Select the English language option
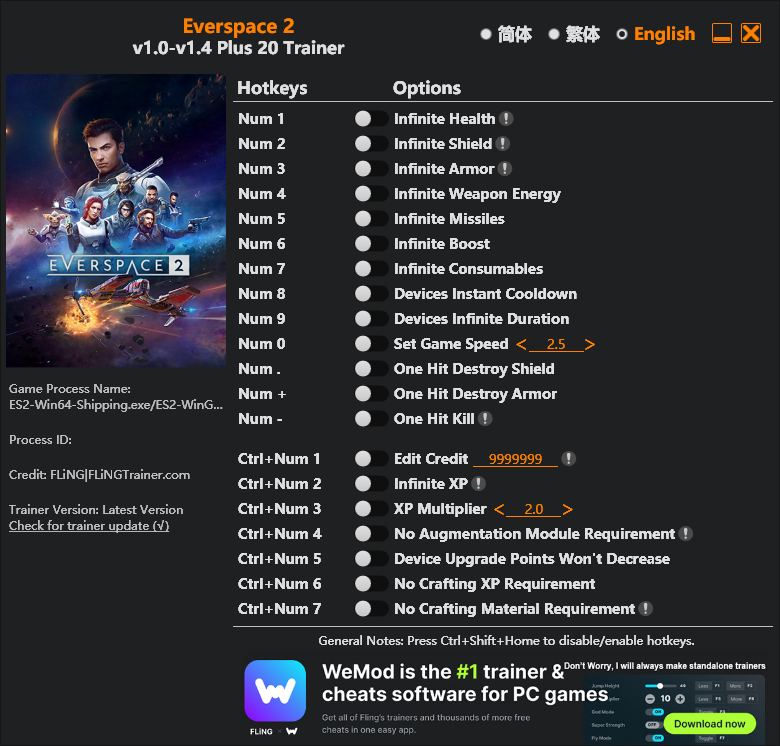Screen dimensions: 780x746 [656, 34]
